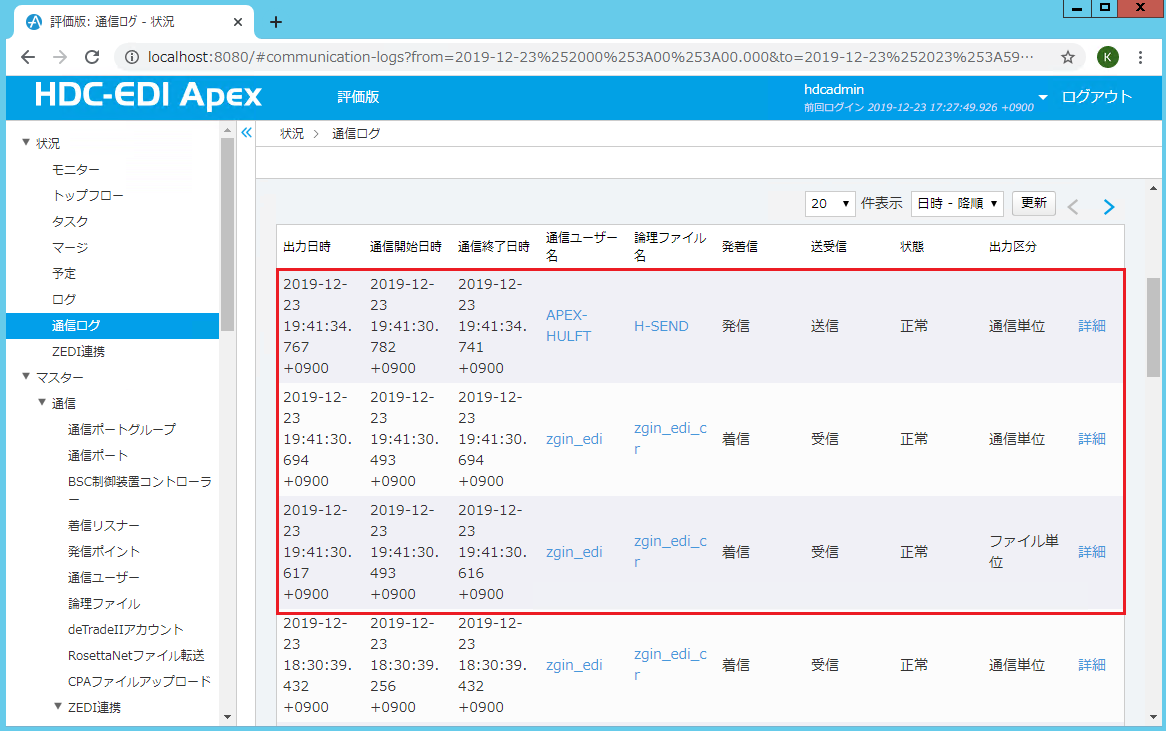The image size is (1166, 731).
Task: Bookmark page with star icon
Action: coord(1068,57)
